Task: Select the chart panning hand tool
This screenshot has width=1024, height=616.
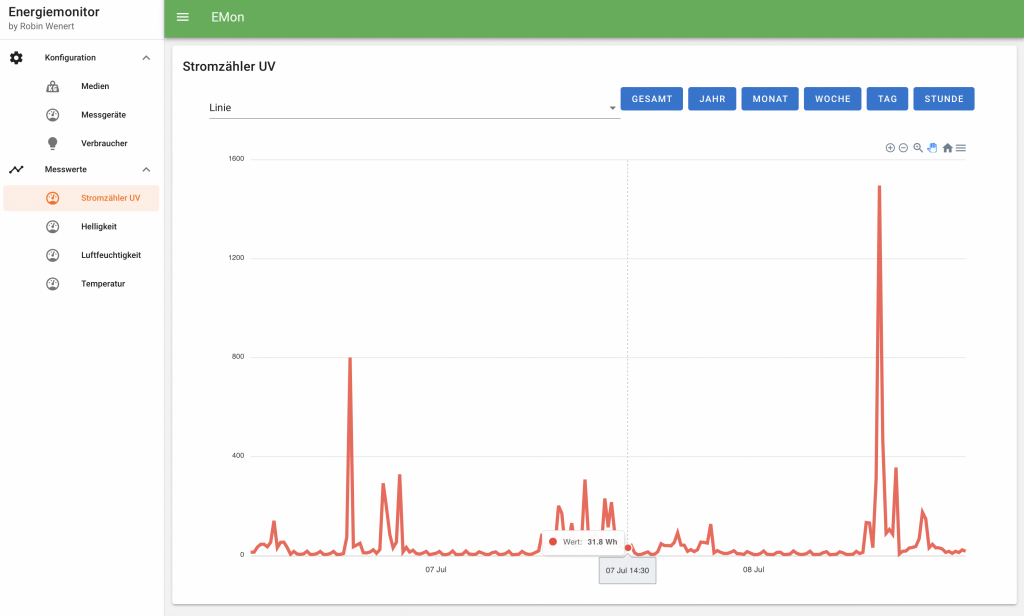Action: click(932, 148)
